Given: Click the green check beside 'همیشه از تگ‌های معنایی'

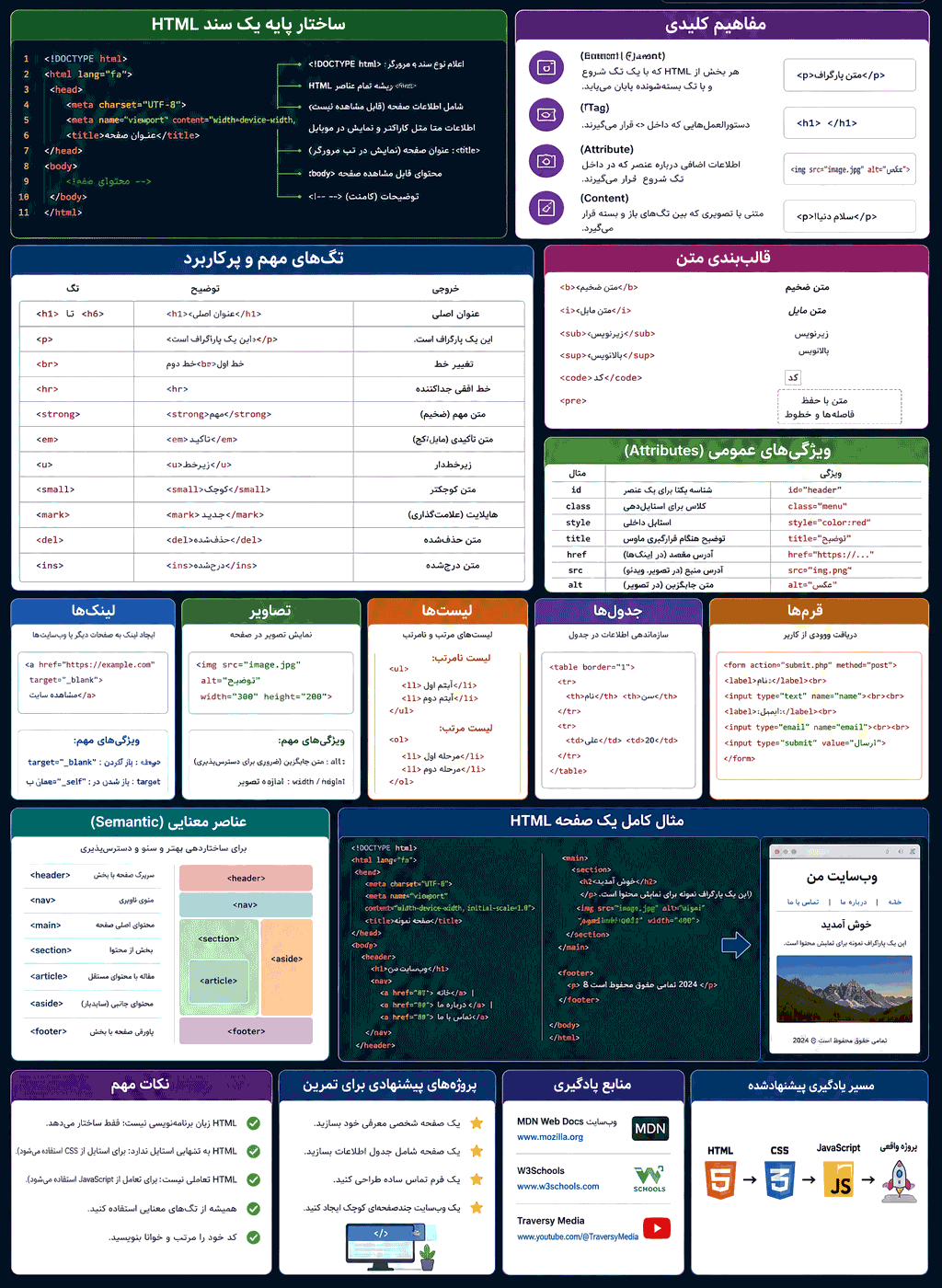Looking at the screenshot, I should tap(254, 1209).
